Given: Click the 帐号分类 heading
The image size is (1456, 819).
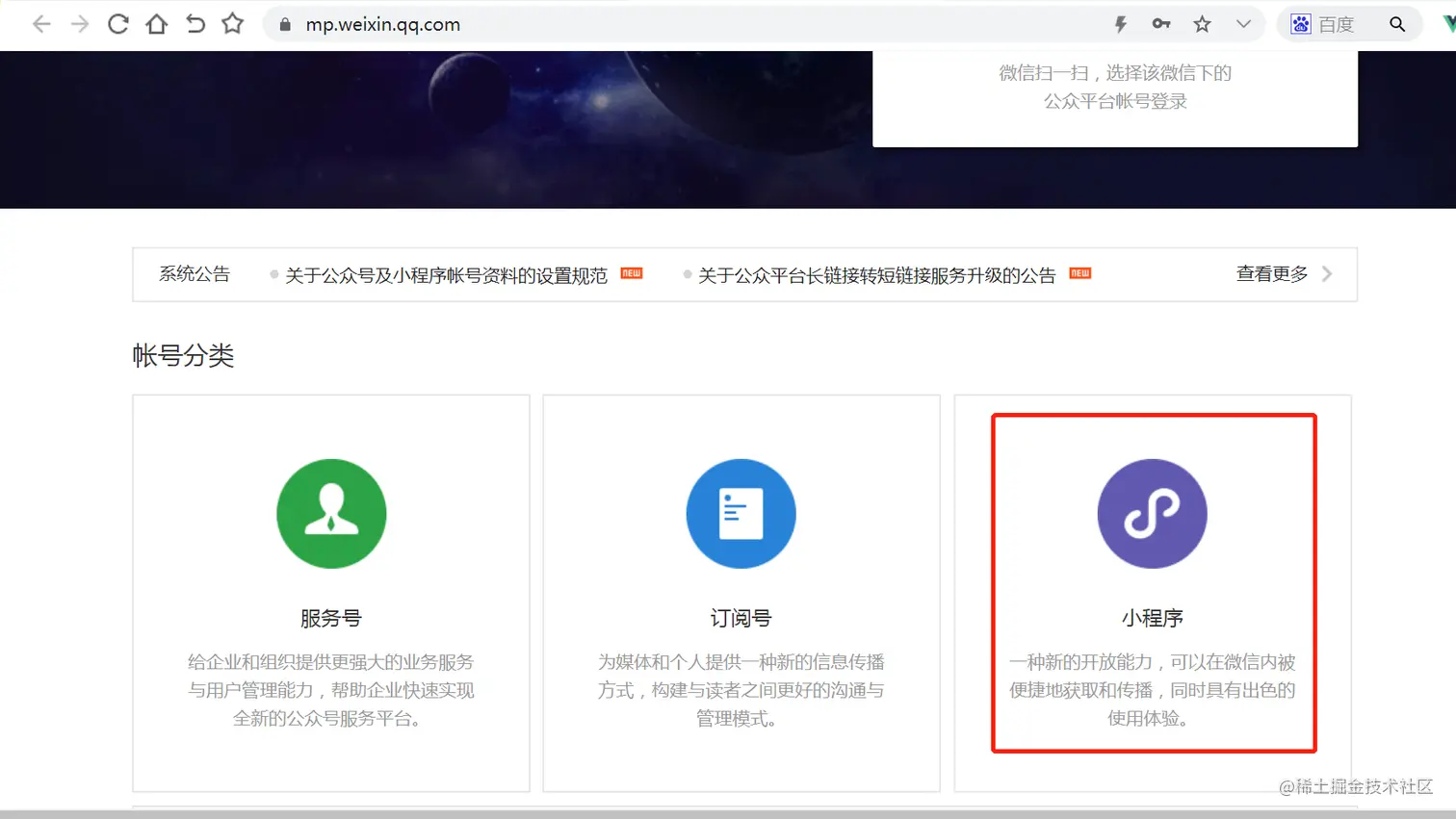Looking at the screenshot, I should [183, 356].
